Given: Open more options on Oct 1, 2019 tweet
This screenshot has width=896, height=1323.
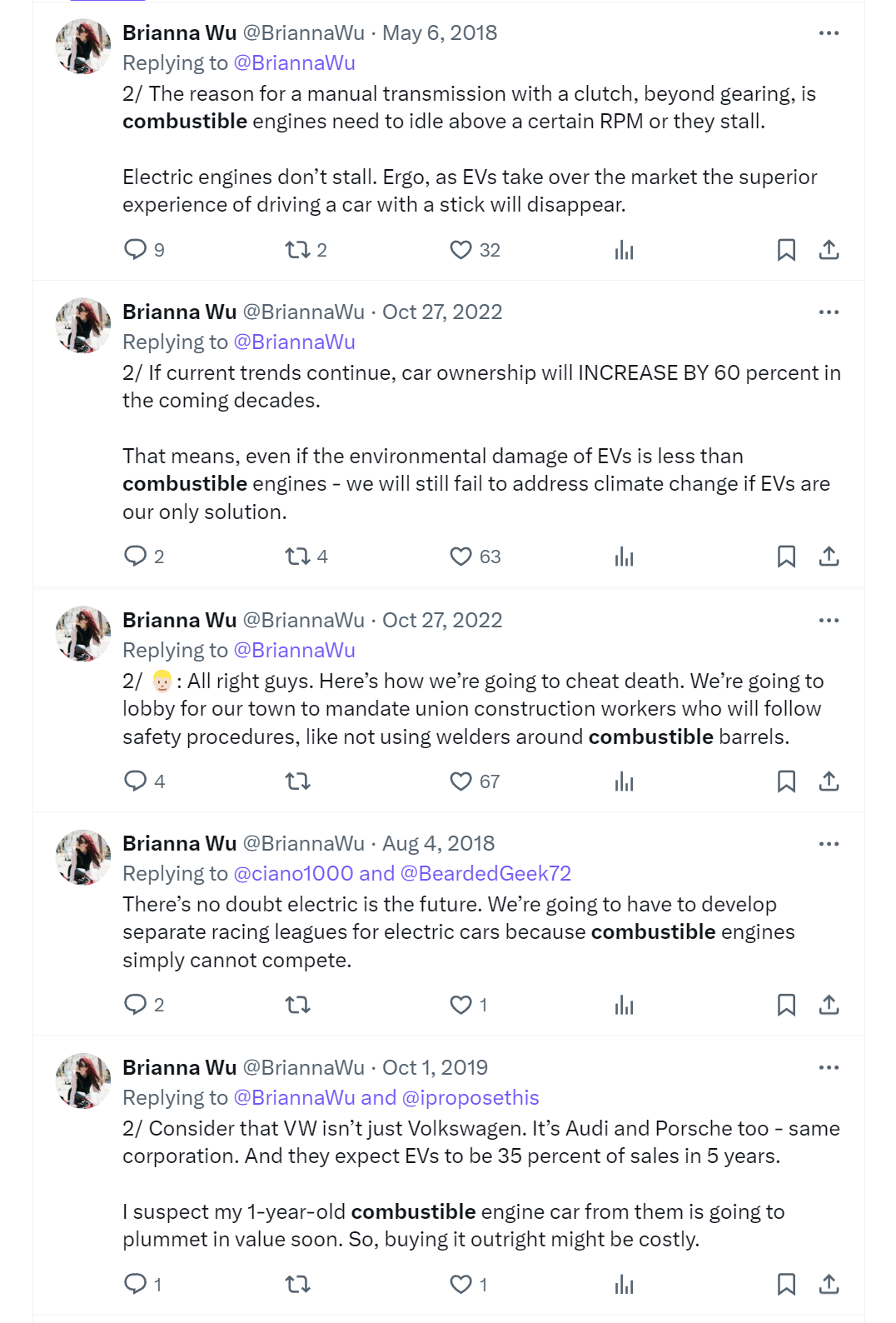Looking at the screenshot, I should pyautogui.click(x=829, y=1067).
